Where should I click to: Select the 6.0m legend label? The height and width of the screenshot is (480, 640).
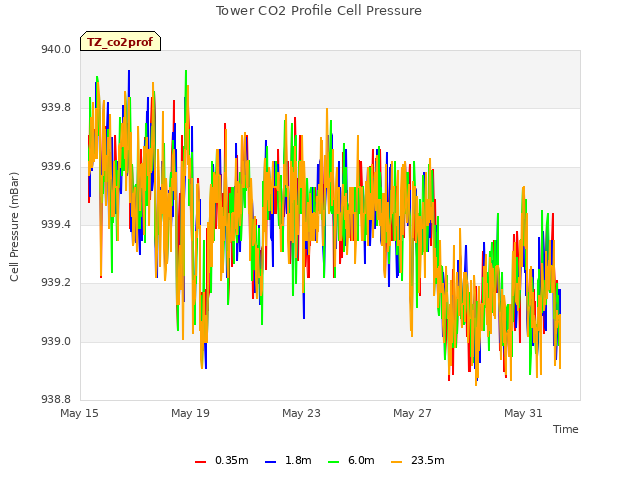[361, 460]
